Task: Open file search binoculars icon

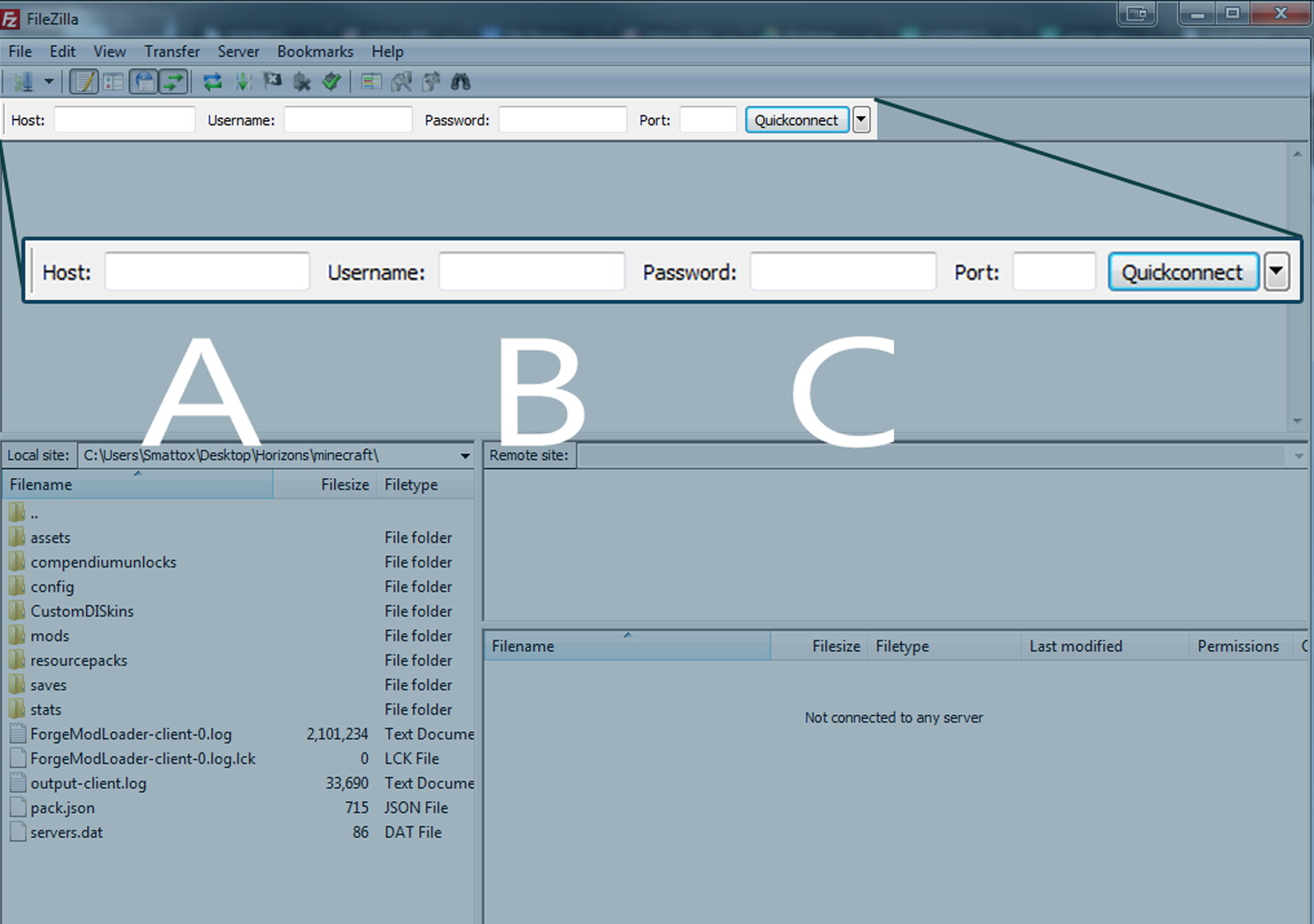Action: (x=460, y=83)
